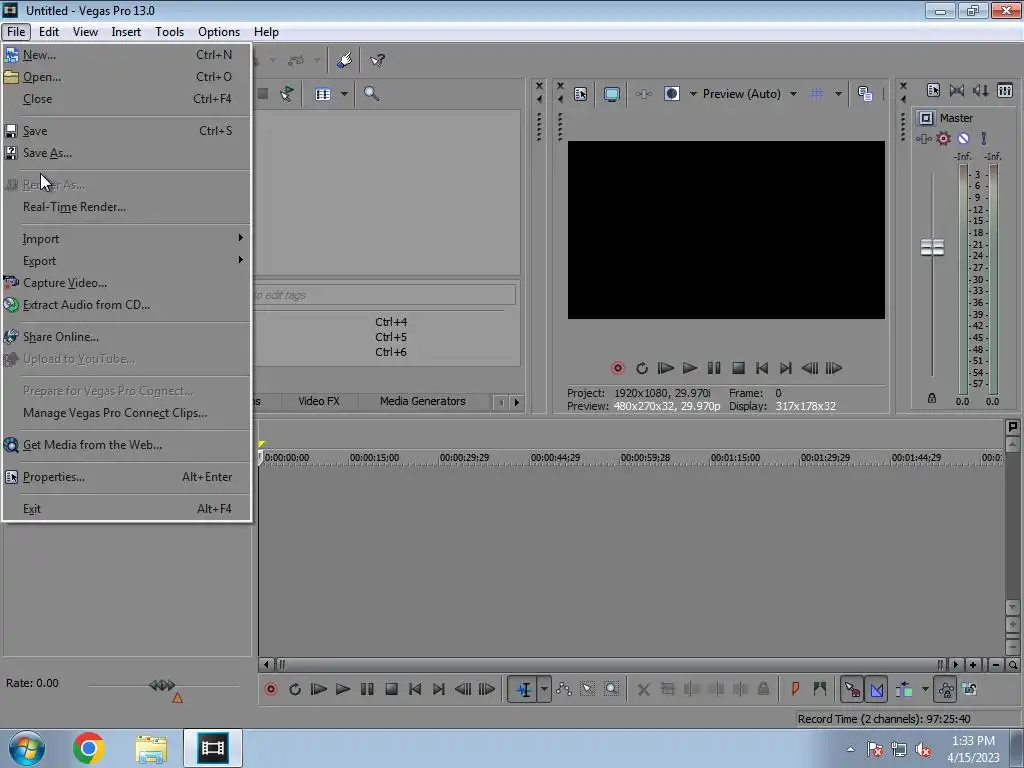Click Pause in timeline transport bar
1024x768 pixels.
click(367, 689)
